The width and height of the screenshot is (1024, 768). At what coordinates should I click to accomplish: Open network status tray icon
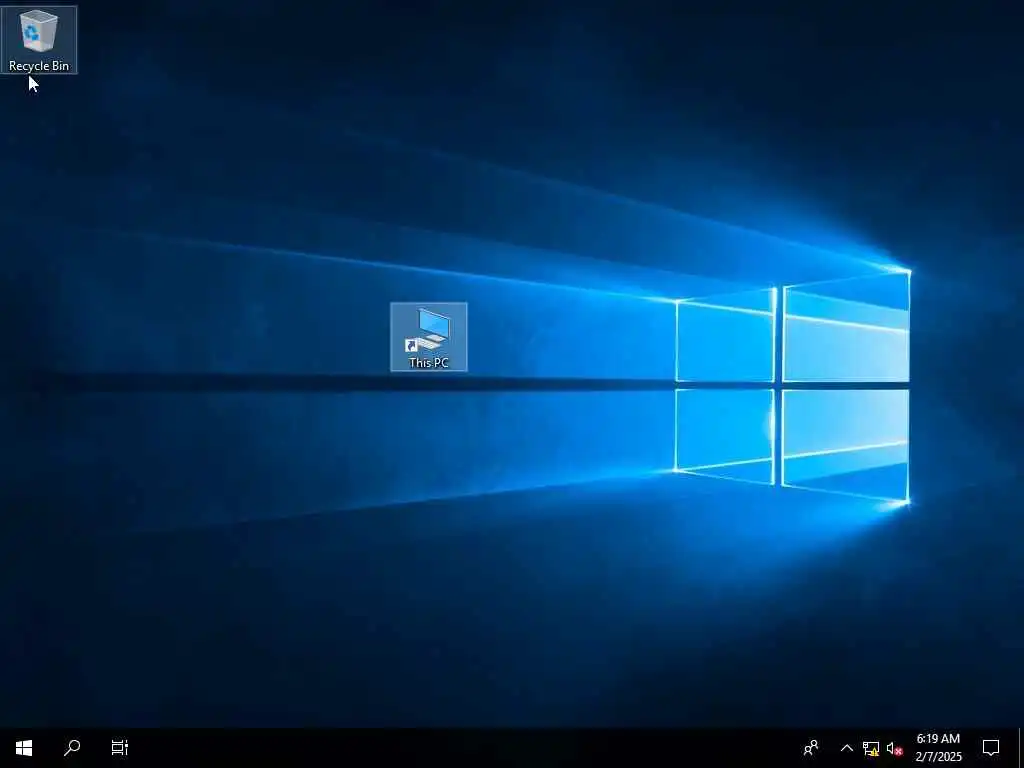[871, 748]
